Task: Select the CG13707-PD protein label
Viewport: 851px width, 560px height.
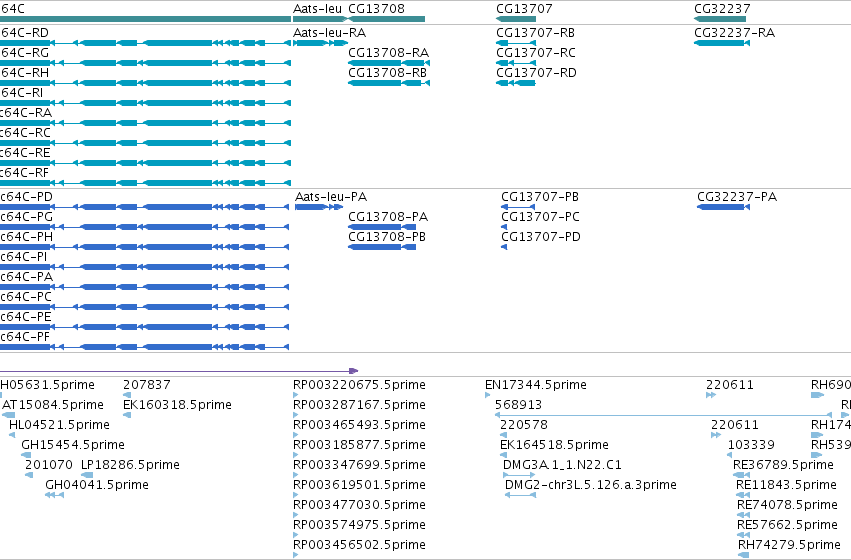Action: (x=541, y=237)
